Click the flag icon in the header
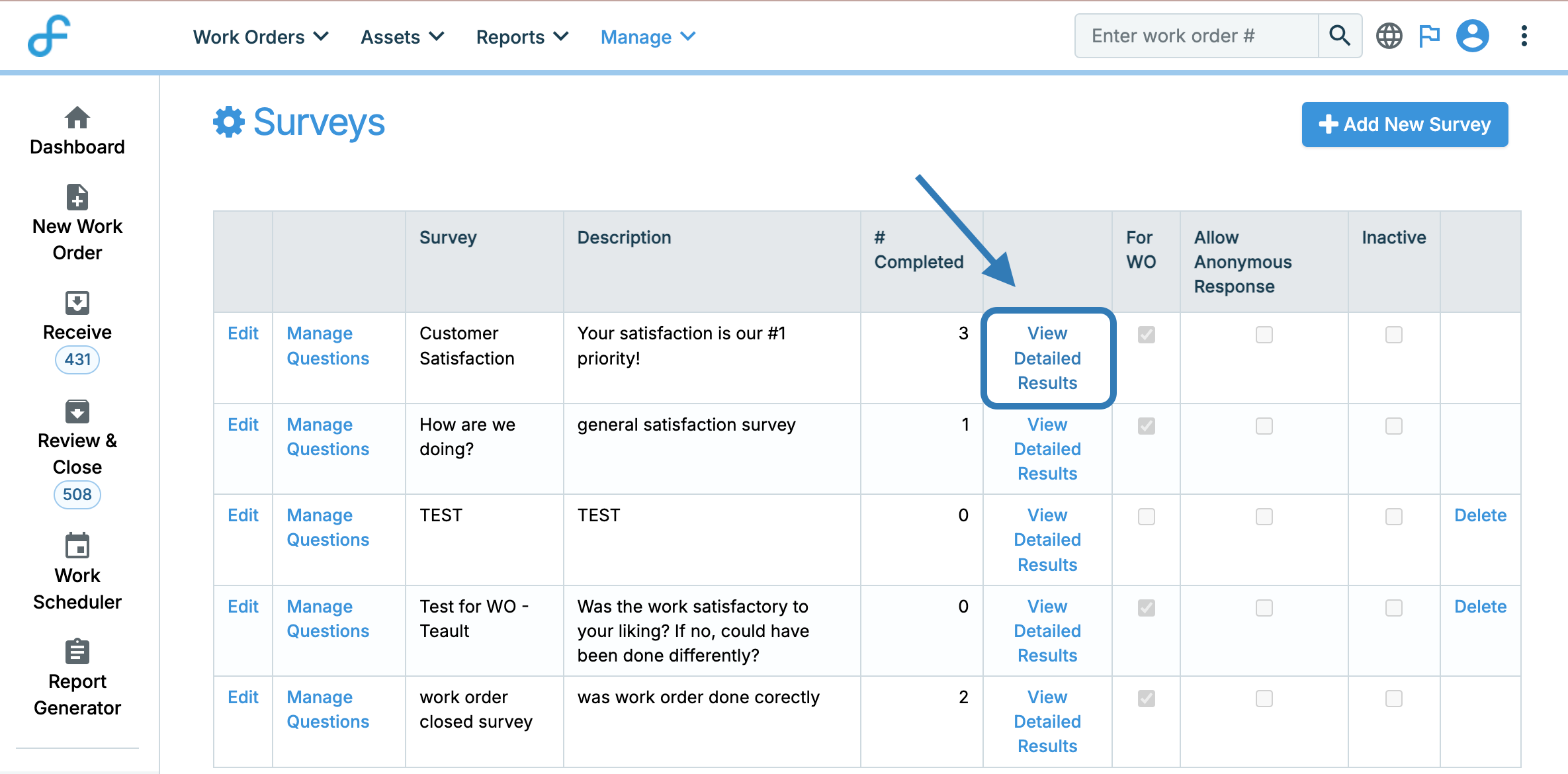 pyautogui.click(x=1429, y=36)
